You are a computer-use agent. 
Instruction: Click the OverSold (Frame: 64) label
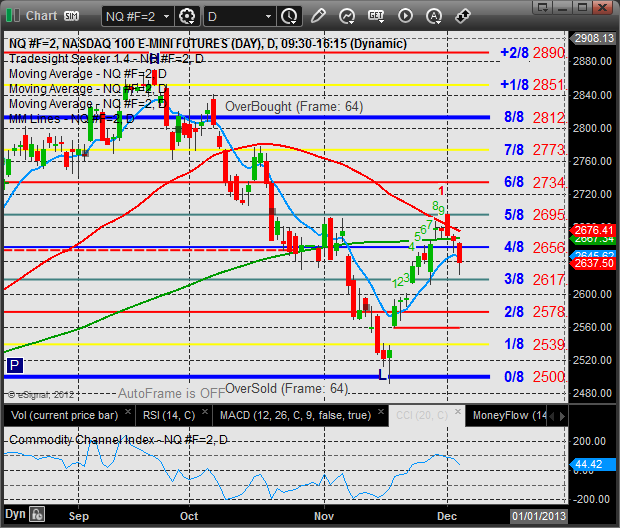tap(287, 389)
